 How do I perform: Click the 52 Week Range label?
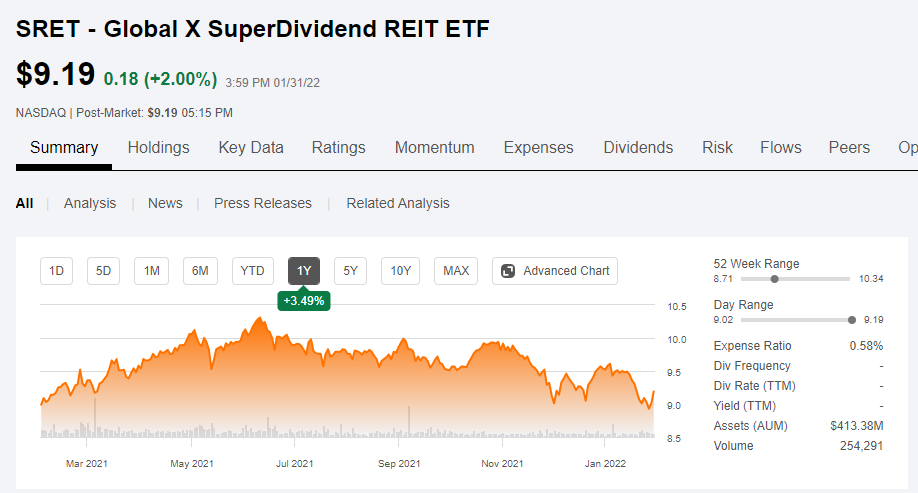pyautogui.click(x=756, y=263)
